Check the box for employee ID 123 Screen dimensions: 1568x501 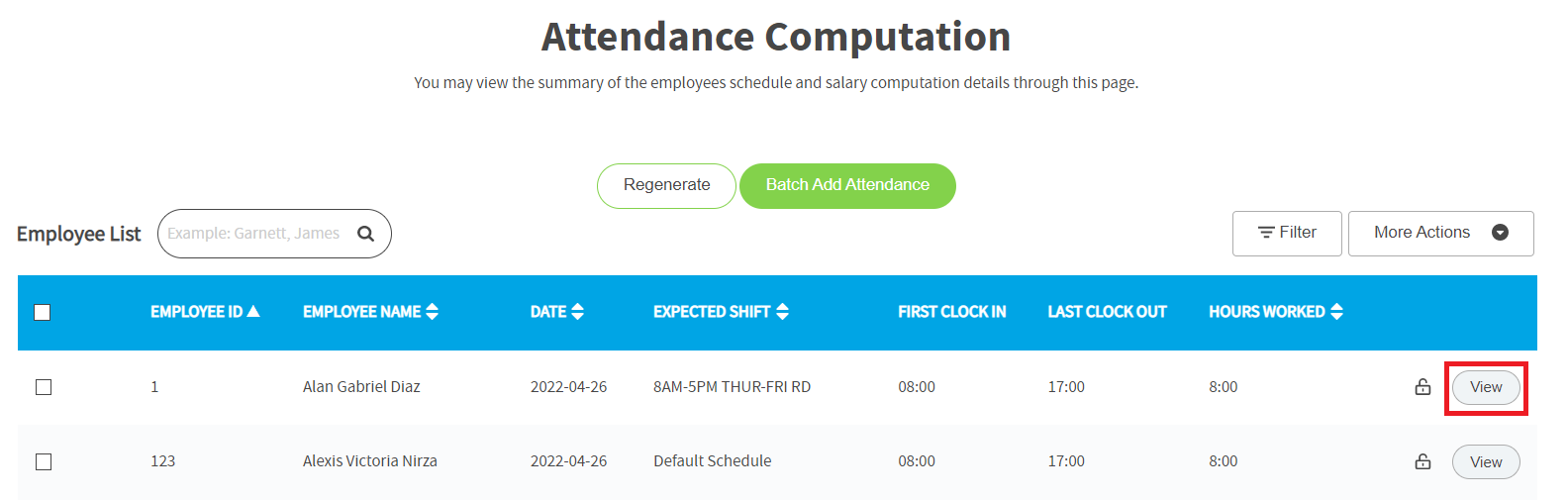click(43, 461)
